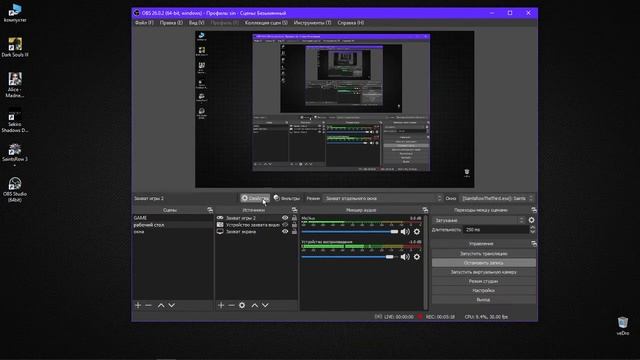
Task: Click the OBS preview canvas
Action: point(335,109)
